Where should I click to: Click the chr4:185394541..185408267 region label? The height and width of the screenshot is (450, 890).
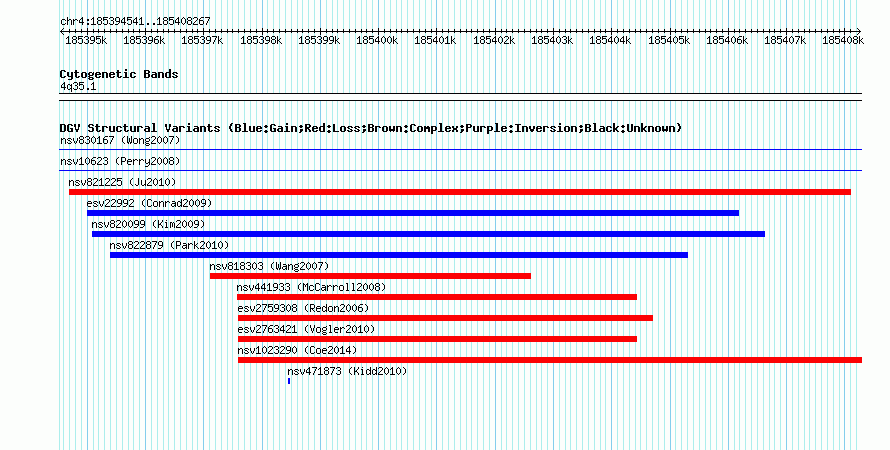pyautogui.click(x=135, y=21)
